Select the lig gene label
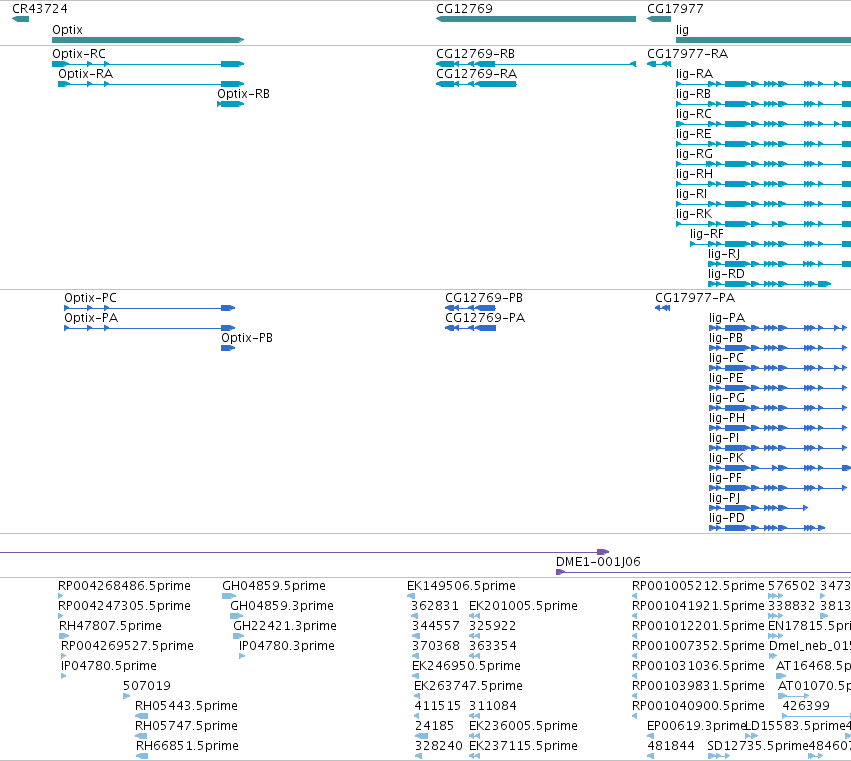The image size is (851, 761). point(682,30)
